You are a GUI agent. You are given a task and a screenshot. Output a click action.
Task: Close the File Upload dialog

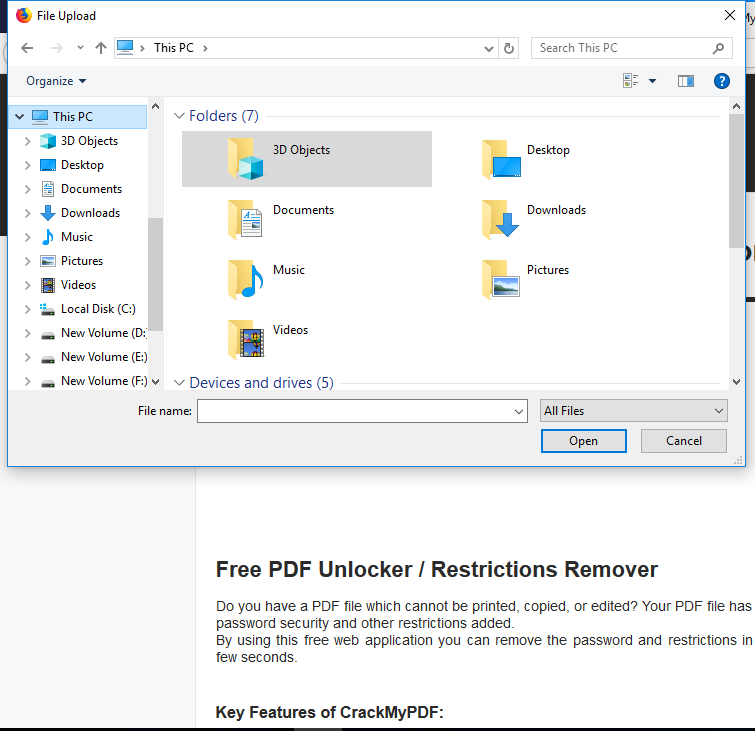(x=729, y=15)
